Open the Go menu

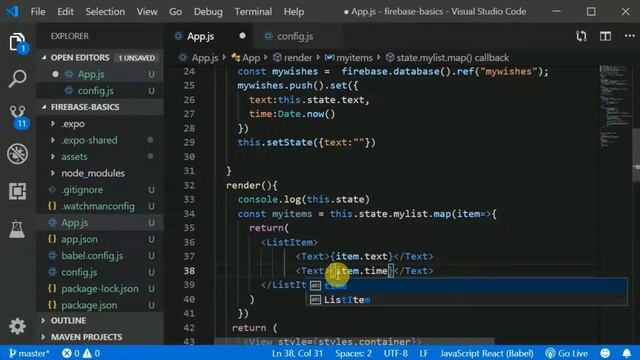tap(176, 11)
